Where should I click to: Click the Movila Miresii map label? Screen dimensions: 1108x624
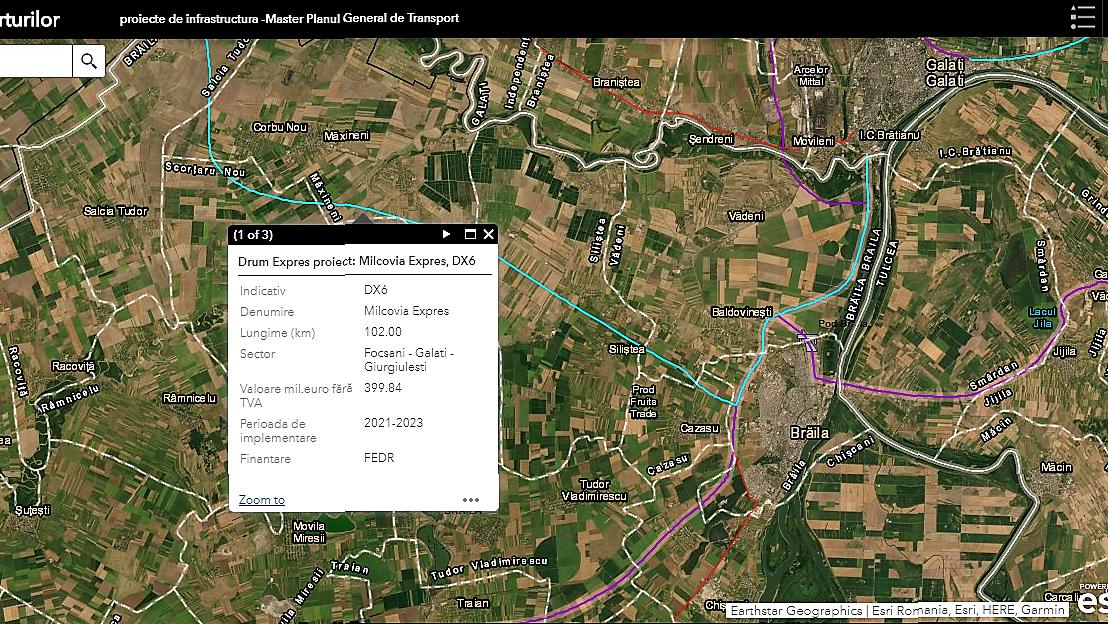(309, 532)
